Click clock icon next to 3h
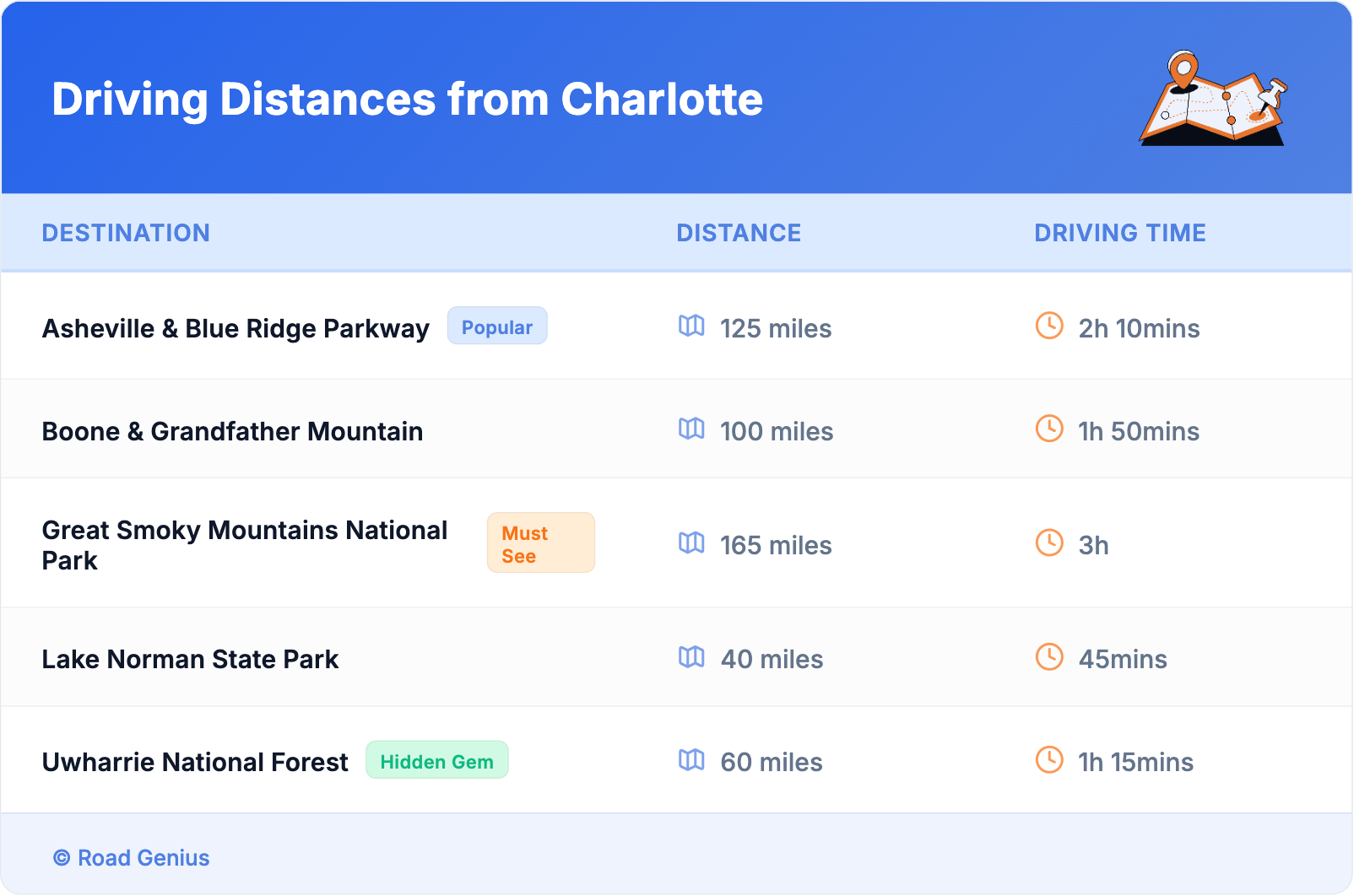1354x896 pixels. click(1049, 542)
